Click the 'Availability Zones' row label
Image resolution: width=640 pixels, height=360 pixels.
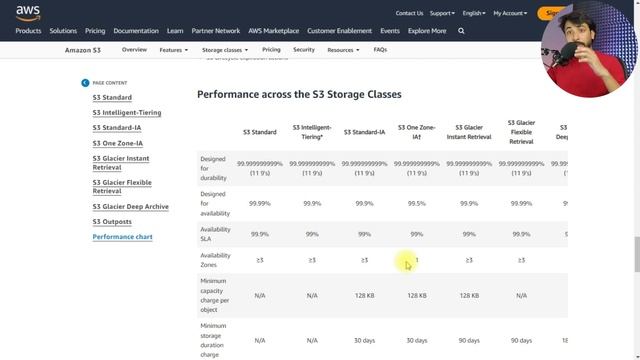(216, 260)
